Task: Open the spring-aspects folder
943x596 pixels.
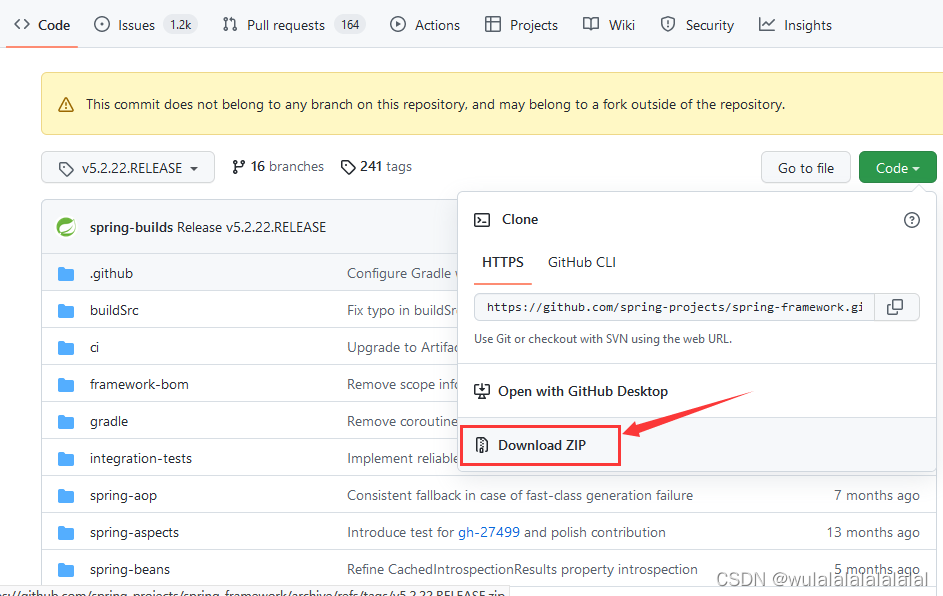Action: tap(134, 533)
